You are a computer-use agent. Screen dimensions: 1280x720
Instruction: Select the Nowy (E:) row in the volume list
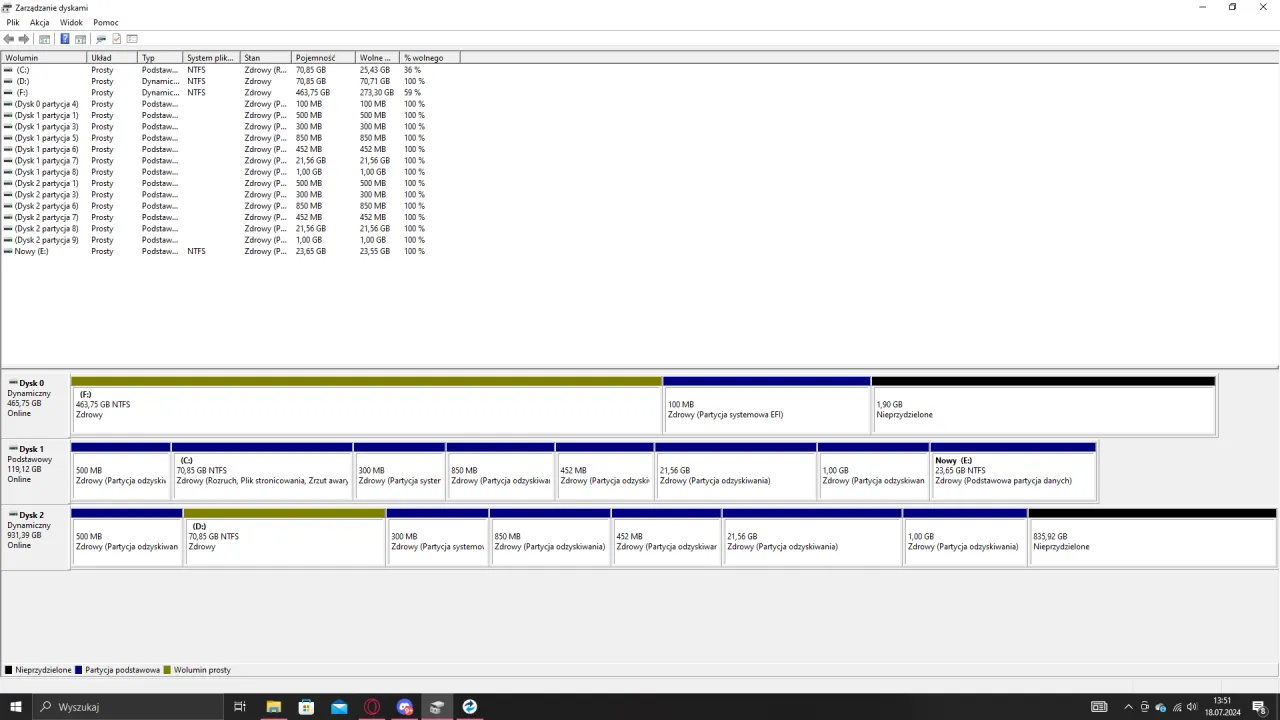32,251
